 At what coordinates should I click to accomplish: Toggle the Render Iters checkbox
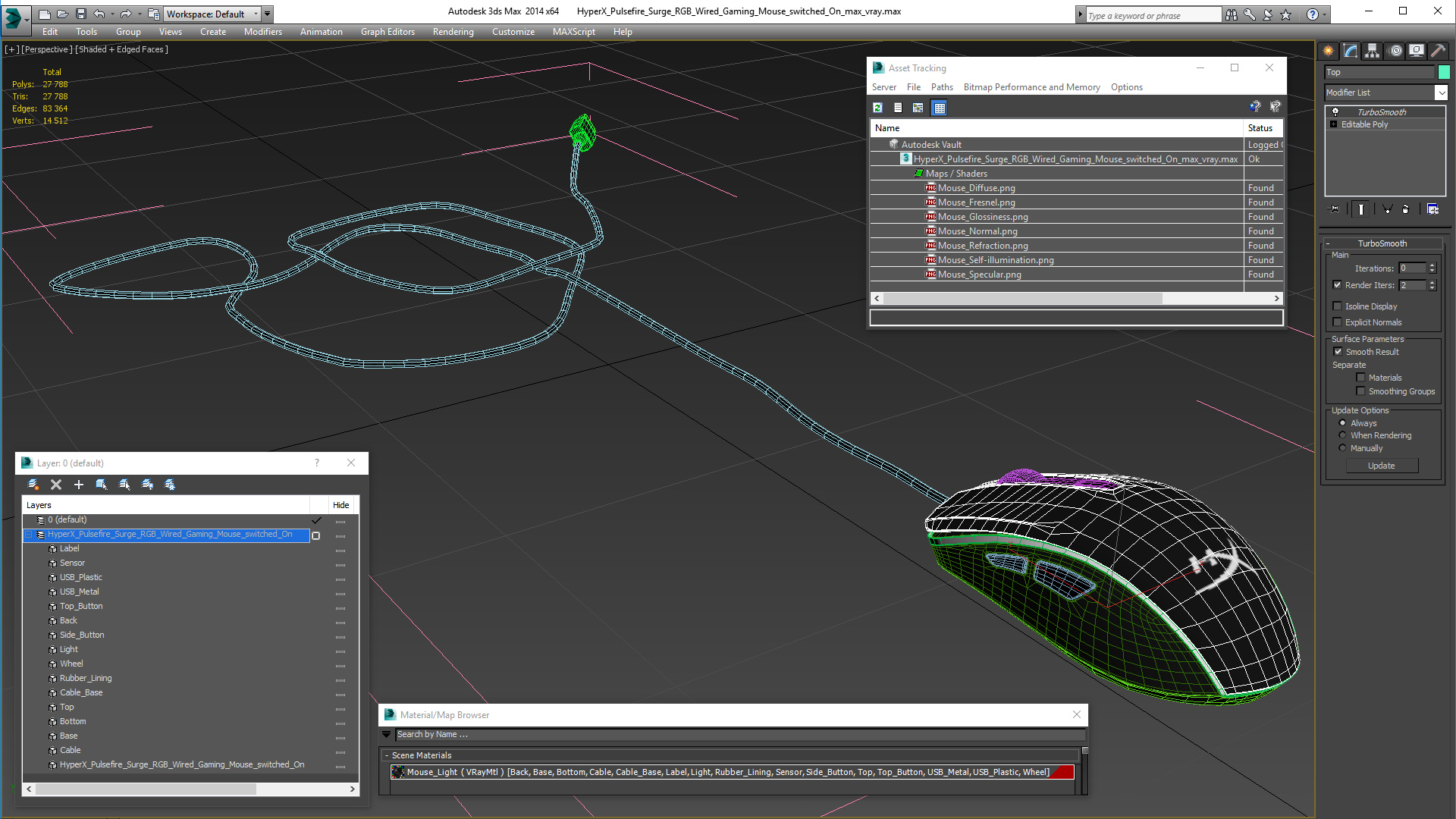click(1338, 285)
